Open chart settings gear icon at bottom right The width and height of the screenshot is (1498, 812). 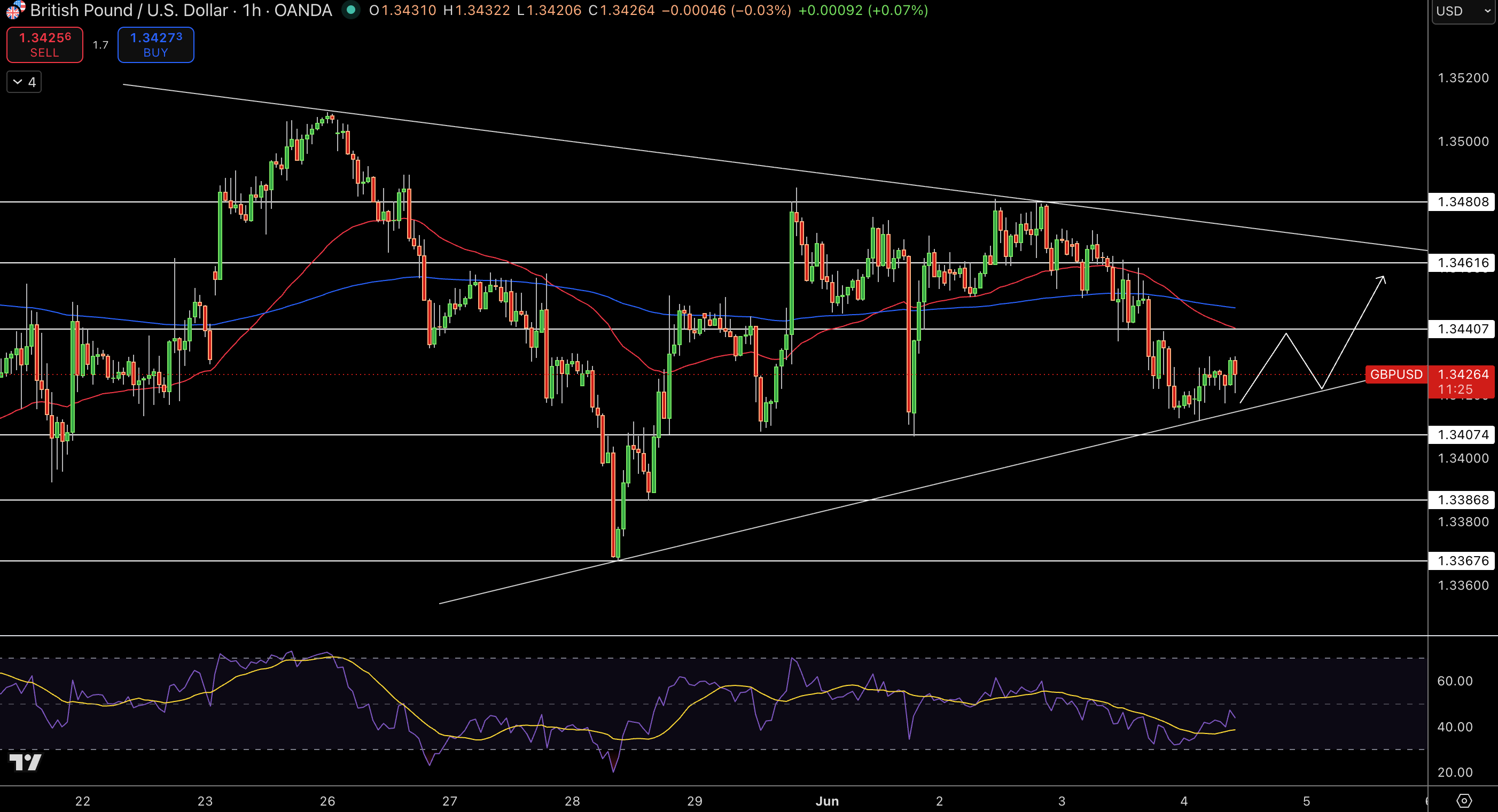(x=1464, y=800)
